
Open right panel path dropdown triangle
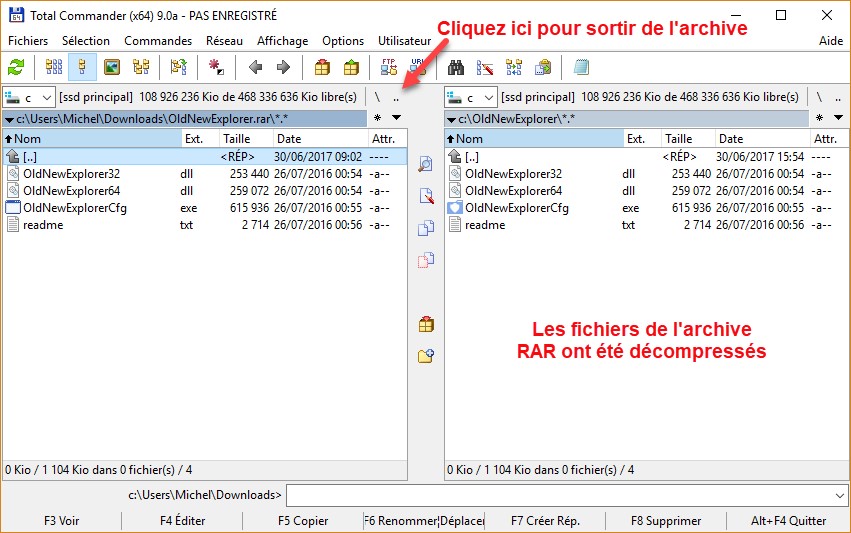[x=451, y=119]
